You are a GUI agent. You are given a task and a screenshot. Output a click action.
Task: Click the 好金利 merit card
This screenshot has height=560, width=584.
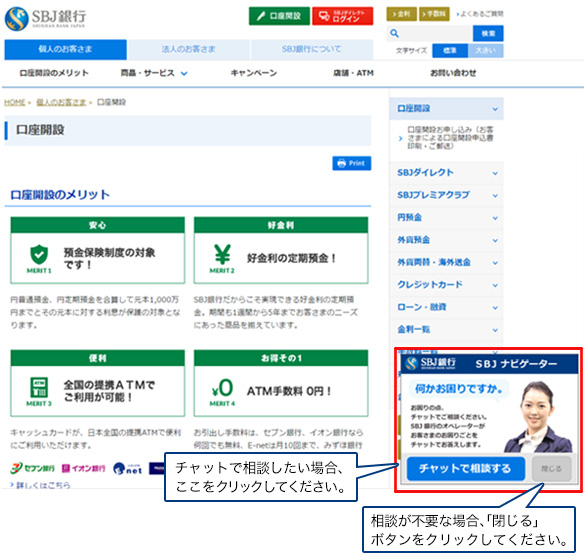281,250
